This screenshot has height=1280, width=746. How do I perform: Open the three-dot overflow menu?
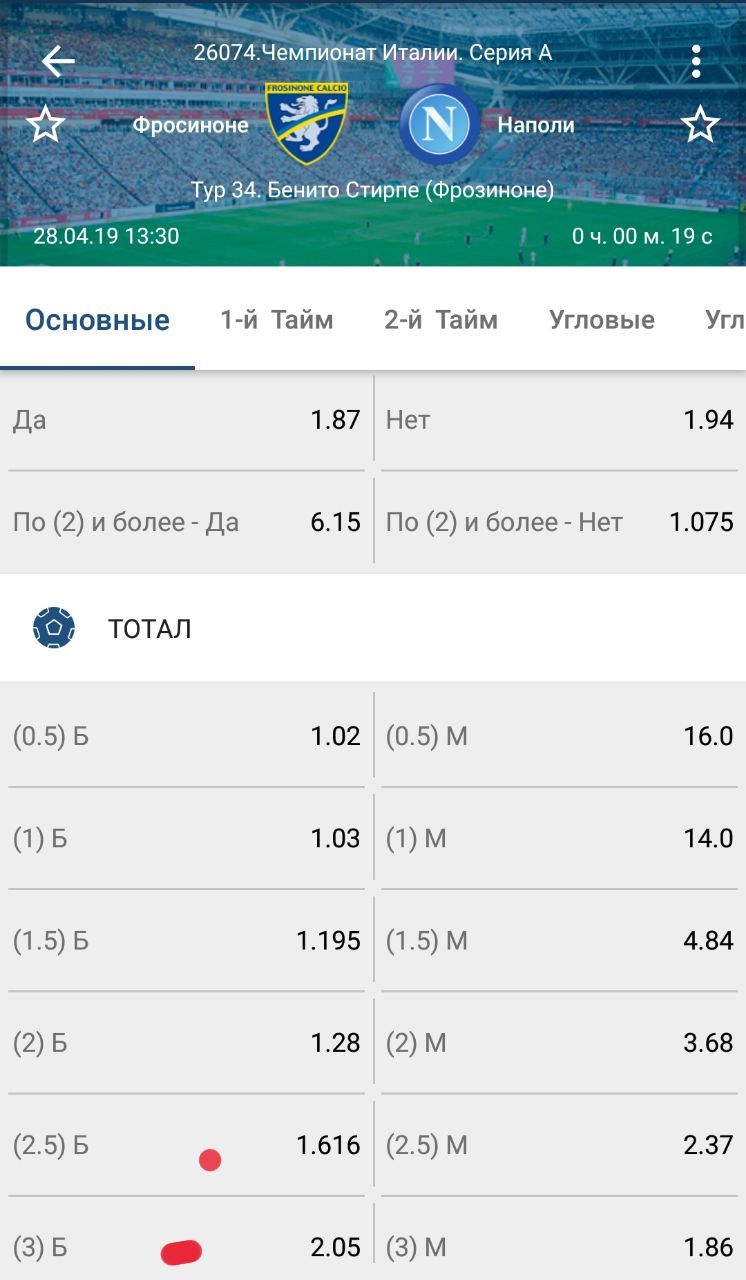coord(696,62)
